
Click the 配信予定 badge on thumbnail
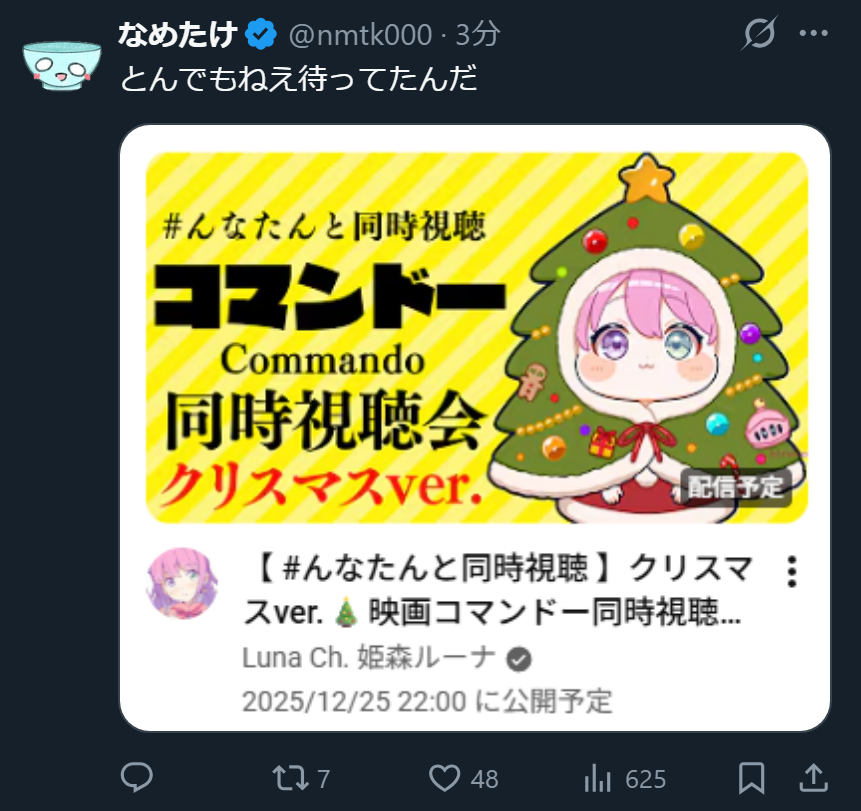[736, 487]
